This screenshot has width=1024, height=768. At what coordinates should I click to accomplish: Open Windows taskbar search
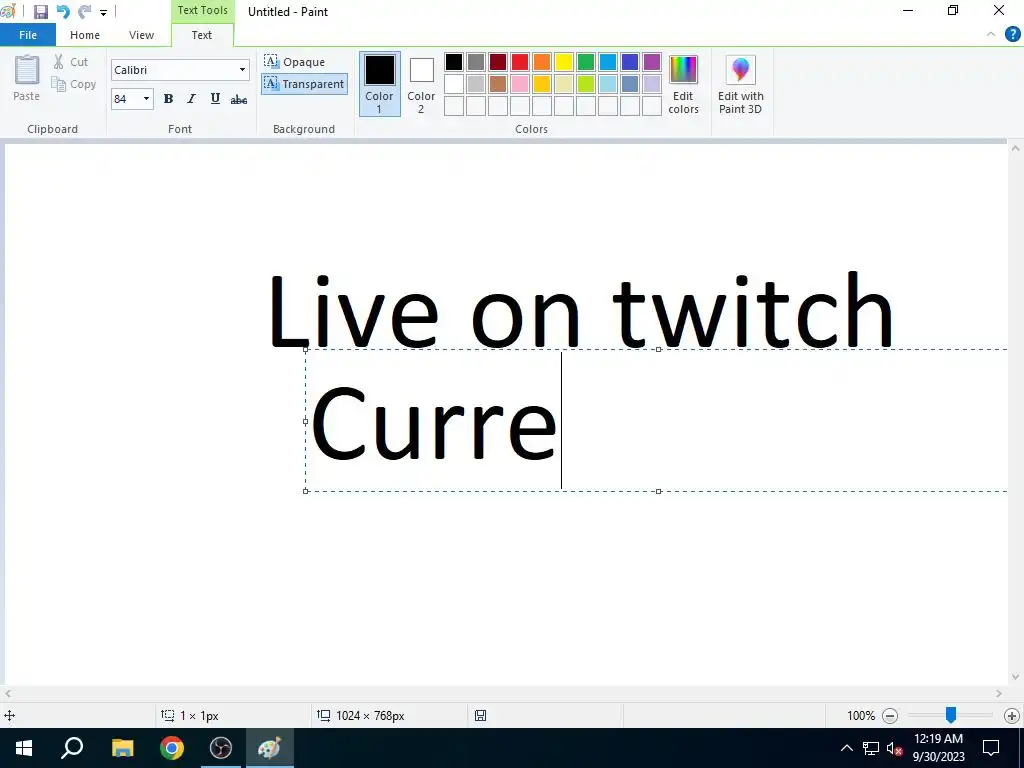[72, 748]
